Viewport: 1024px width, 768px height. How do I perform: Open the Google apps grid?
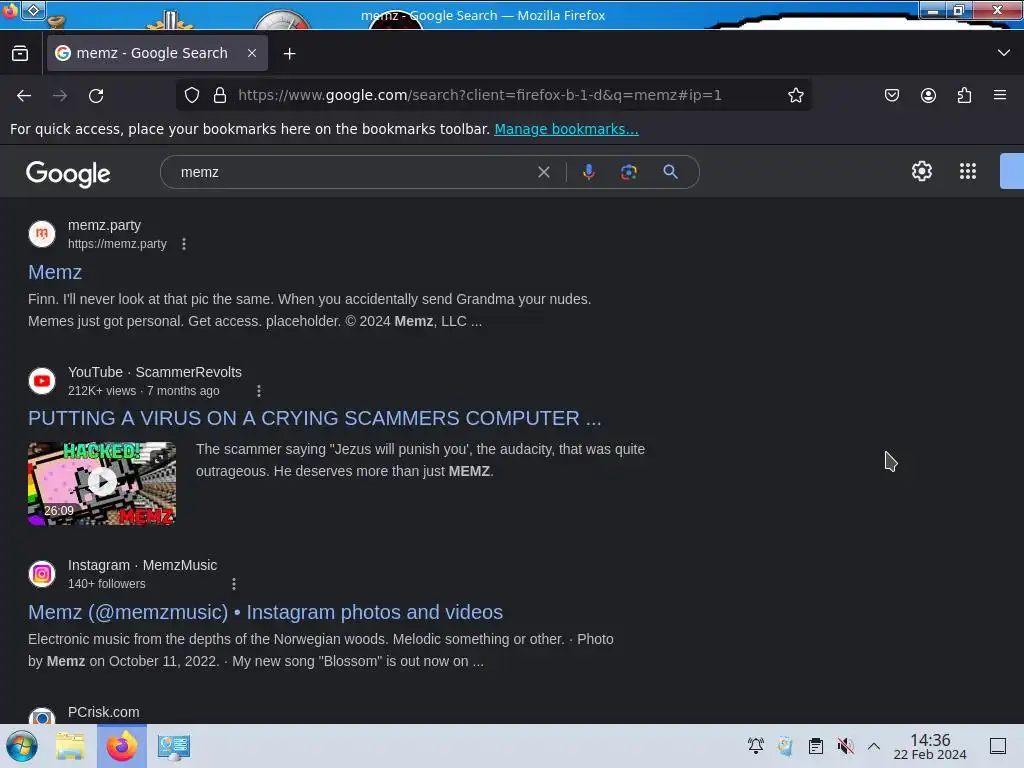pyautogui.click(x=968, y=171)
